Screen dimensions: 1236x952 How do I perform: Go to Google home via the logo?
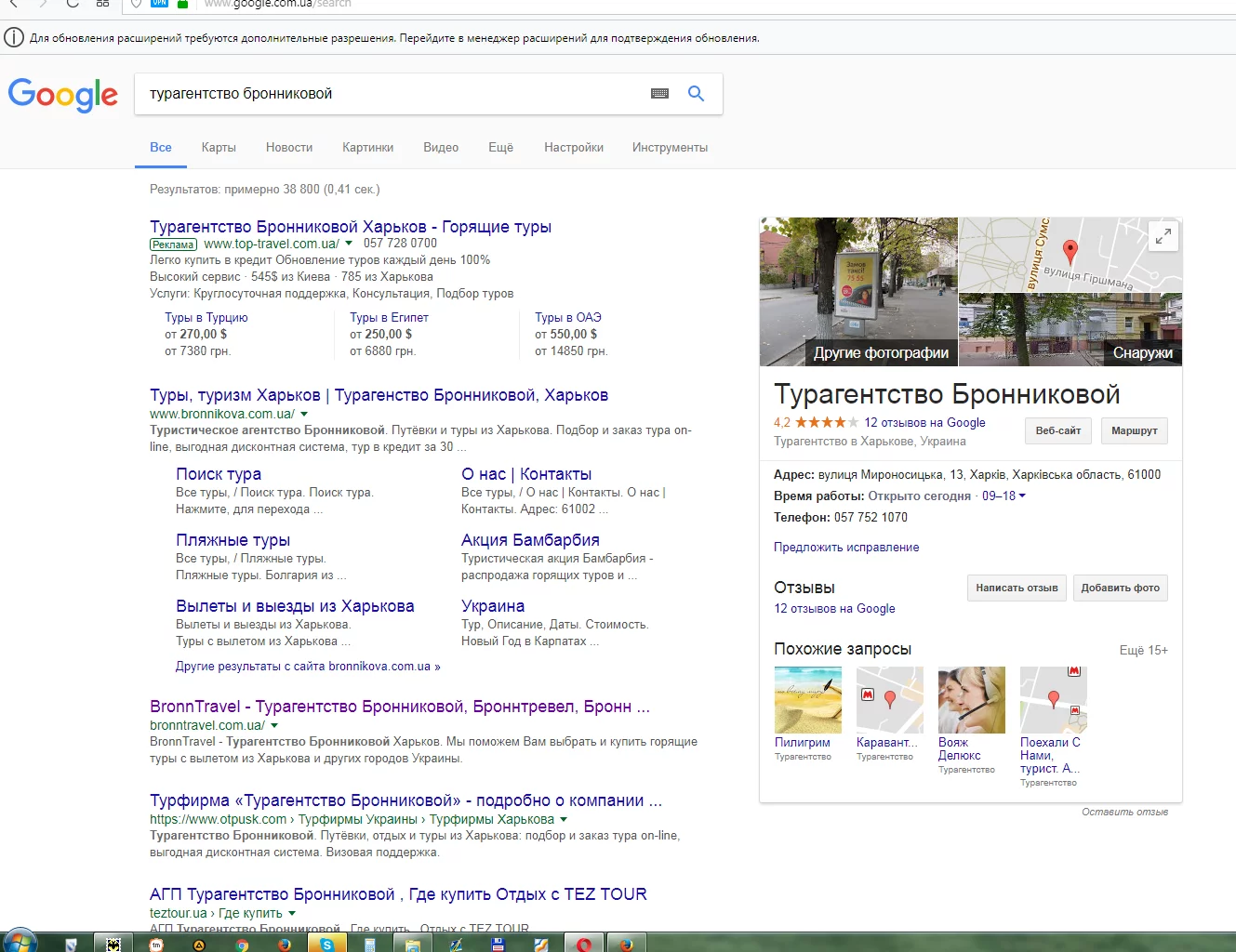coord(63,95)
